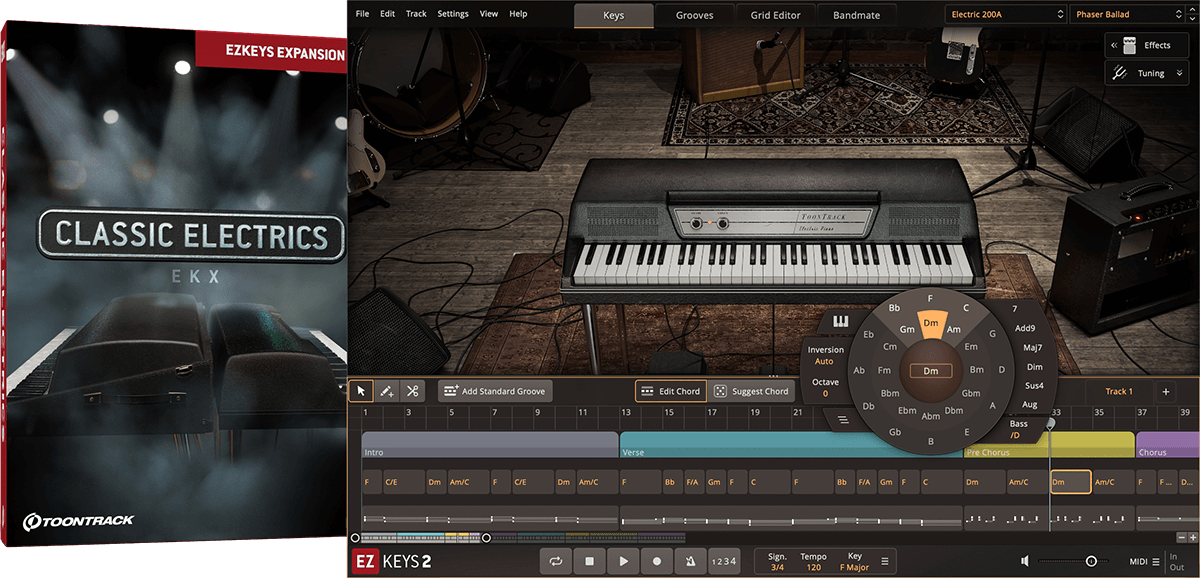1200x578 pixels.
Task: Select the scissors split tool
Action: [x=412, y=391]
